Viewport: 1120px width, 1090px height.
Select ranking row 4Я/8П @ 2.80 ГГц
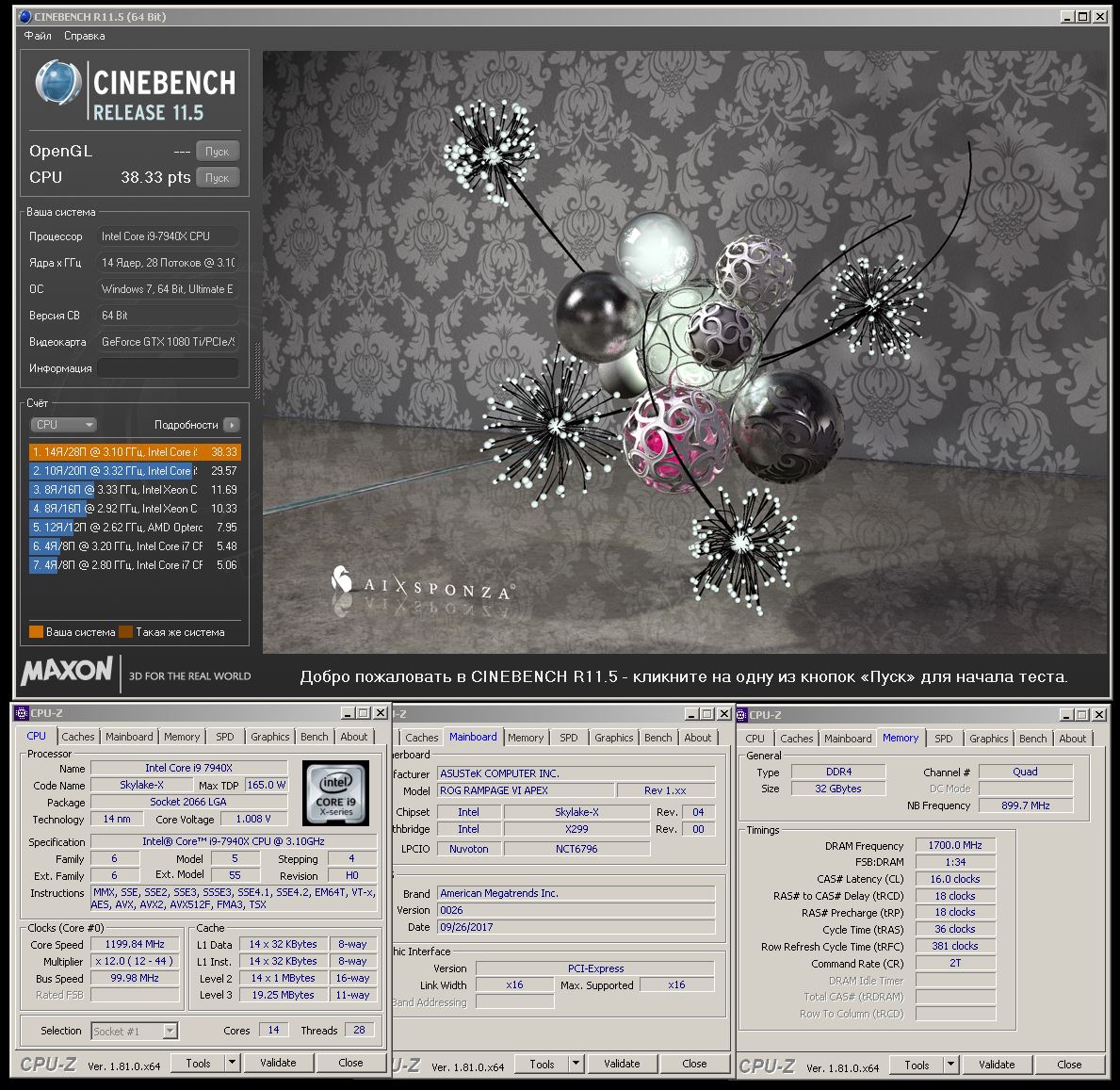(x=135, y=565)
